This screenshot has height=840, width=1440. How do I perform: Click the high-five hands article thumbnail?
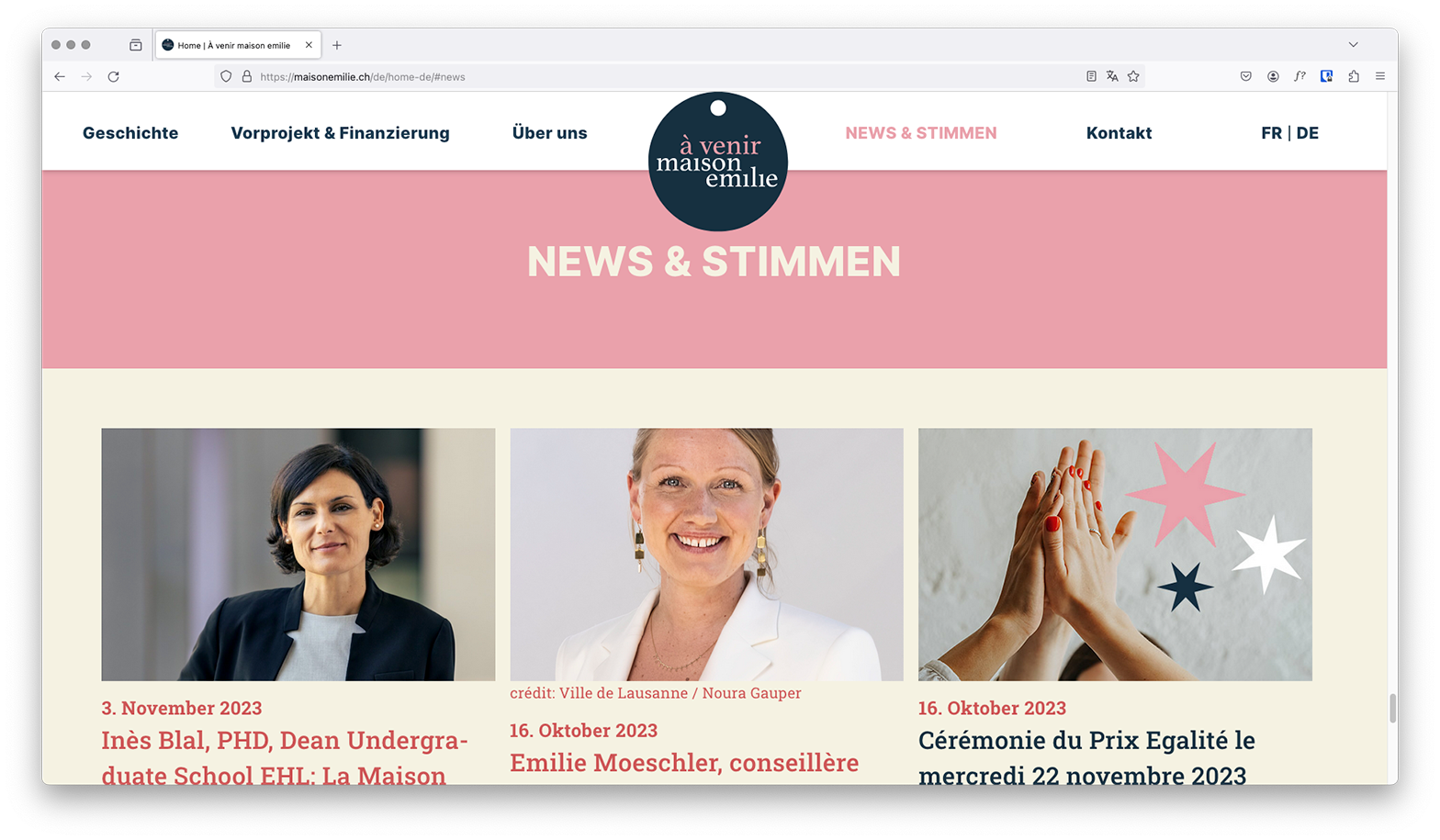[1115, 554]
